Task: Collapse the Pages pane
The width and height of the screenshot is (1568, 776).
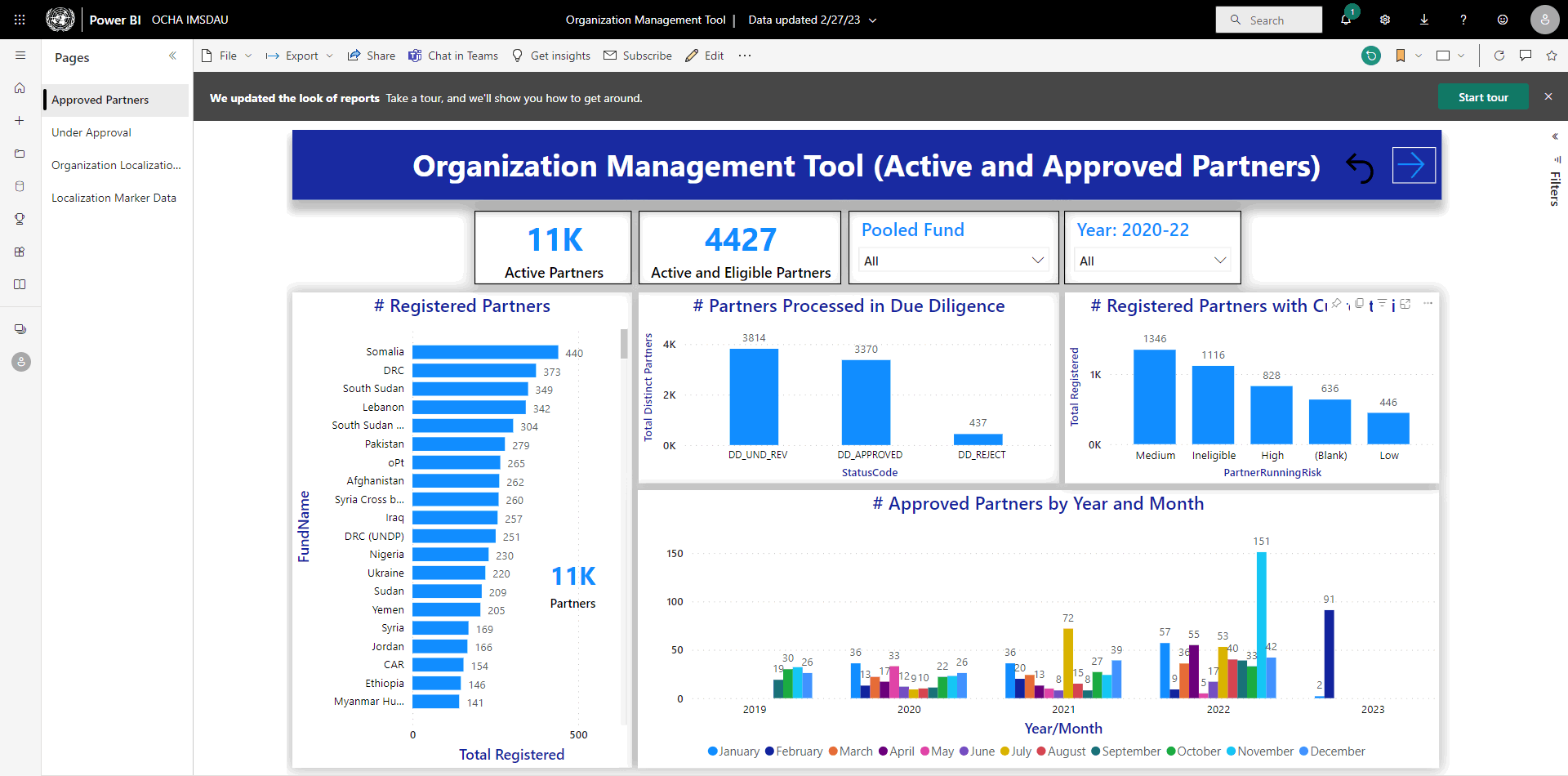Action: point(172,56)
